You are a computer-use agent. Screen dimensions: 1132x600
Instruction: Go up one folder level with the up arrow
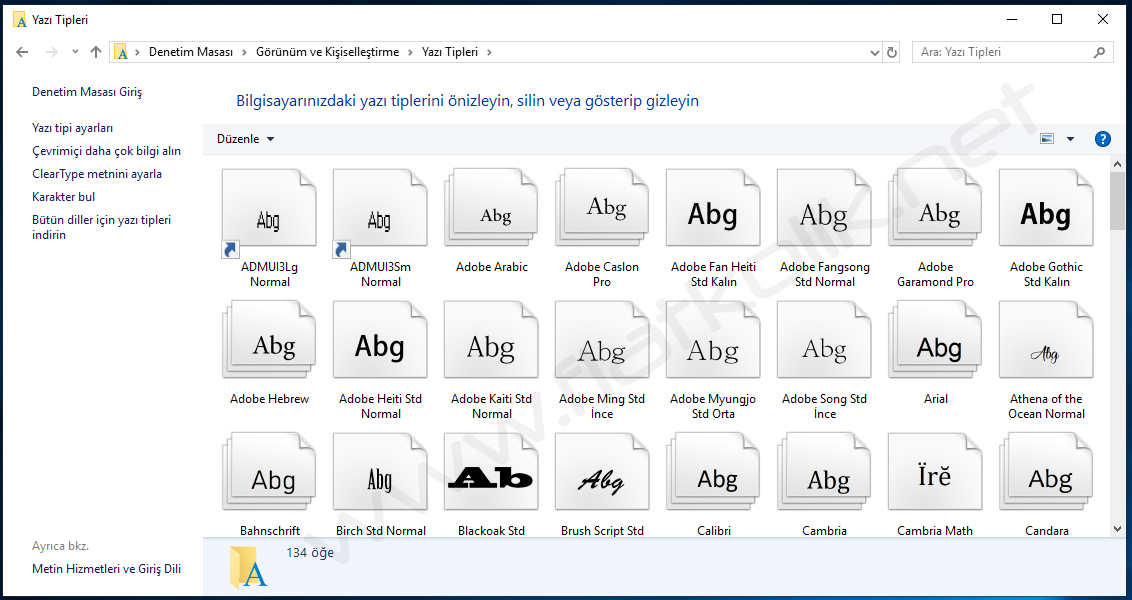tap(95, 52)
